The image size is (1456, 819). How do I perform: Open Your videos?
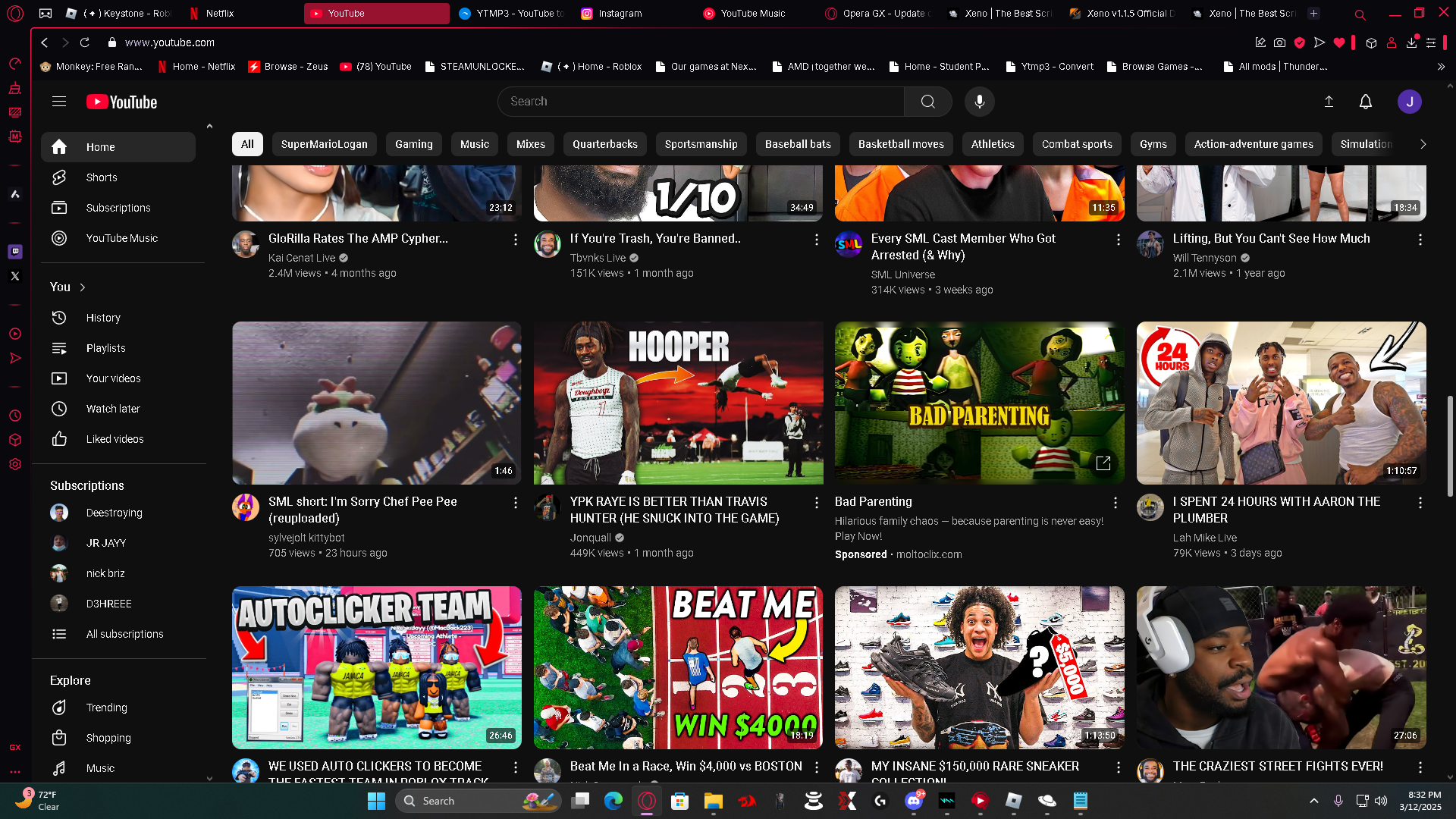tap(118, 378)
